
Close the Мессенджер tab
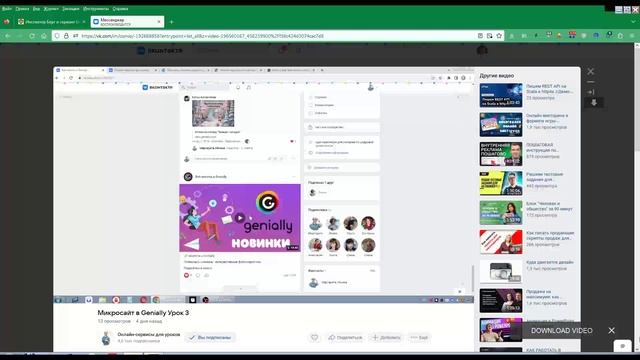[159, 22]
